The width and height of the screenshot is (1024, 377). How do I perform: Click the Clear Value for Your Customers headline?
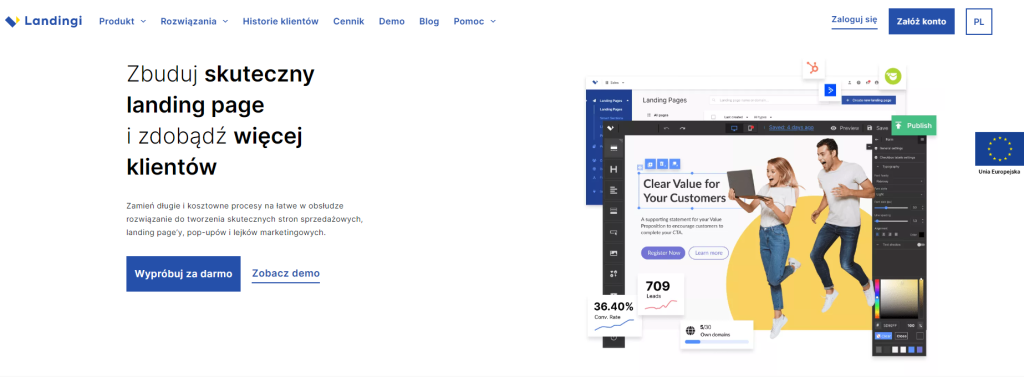pos(684,191)
